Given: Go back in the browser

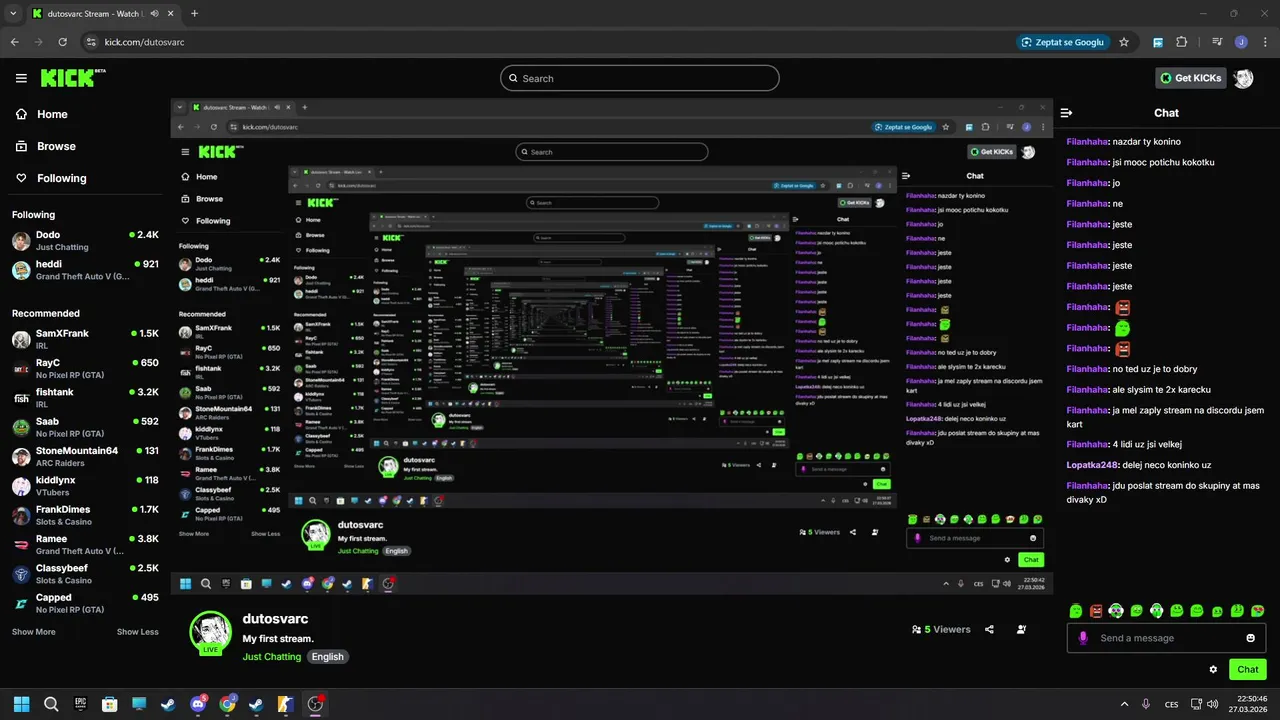Looking at the screenshot, I should pyautogui.click(x=14, y=42).
